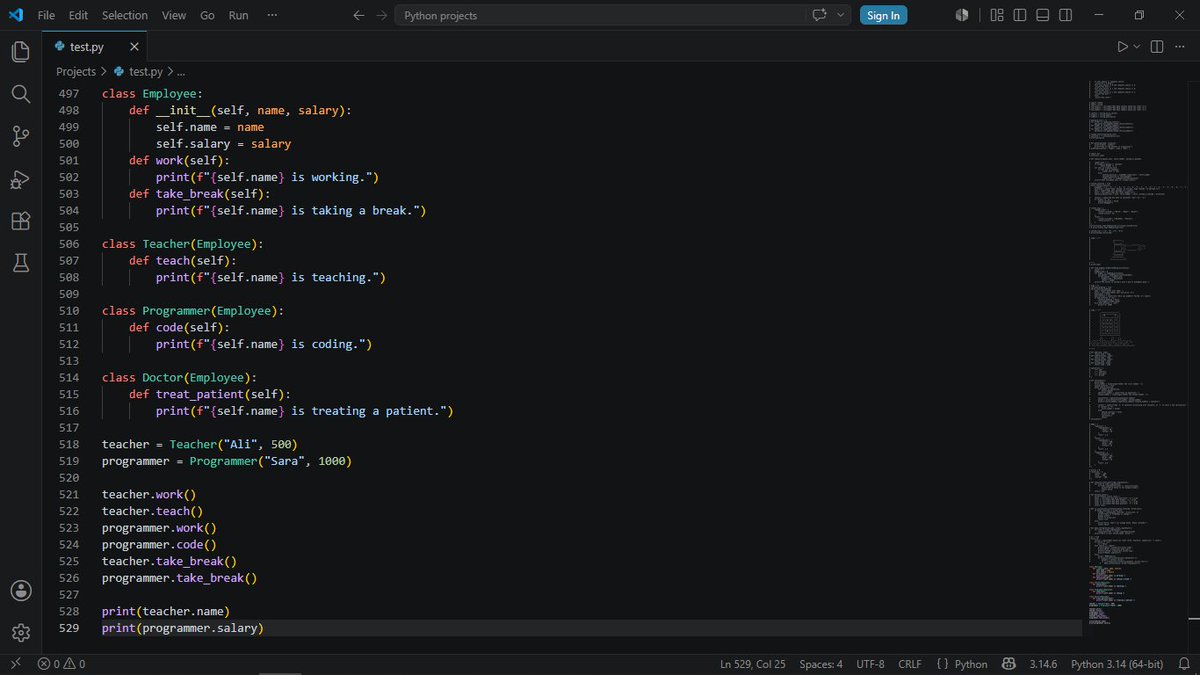Click the hexagon agent icon in title bar
This screenshot has width=1200, height=675.
[961, 15]
